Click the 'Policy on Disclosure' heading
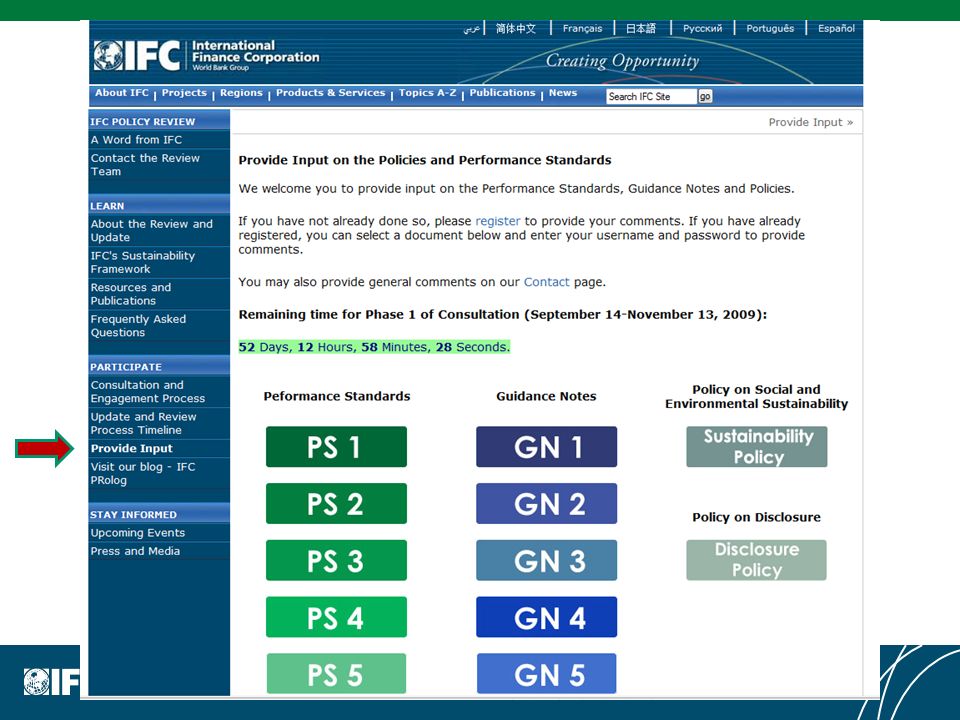The image size is (960, 720). (757, 517)
